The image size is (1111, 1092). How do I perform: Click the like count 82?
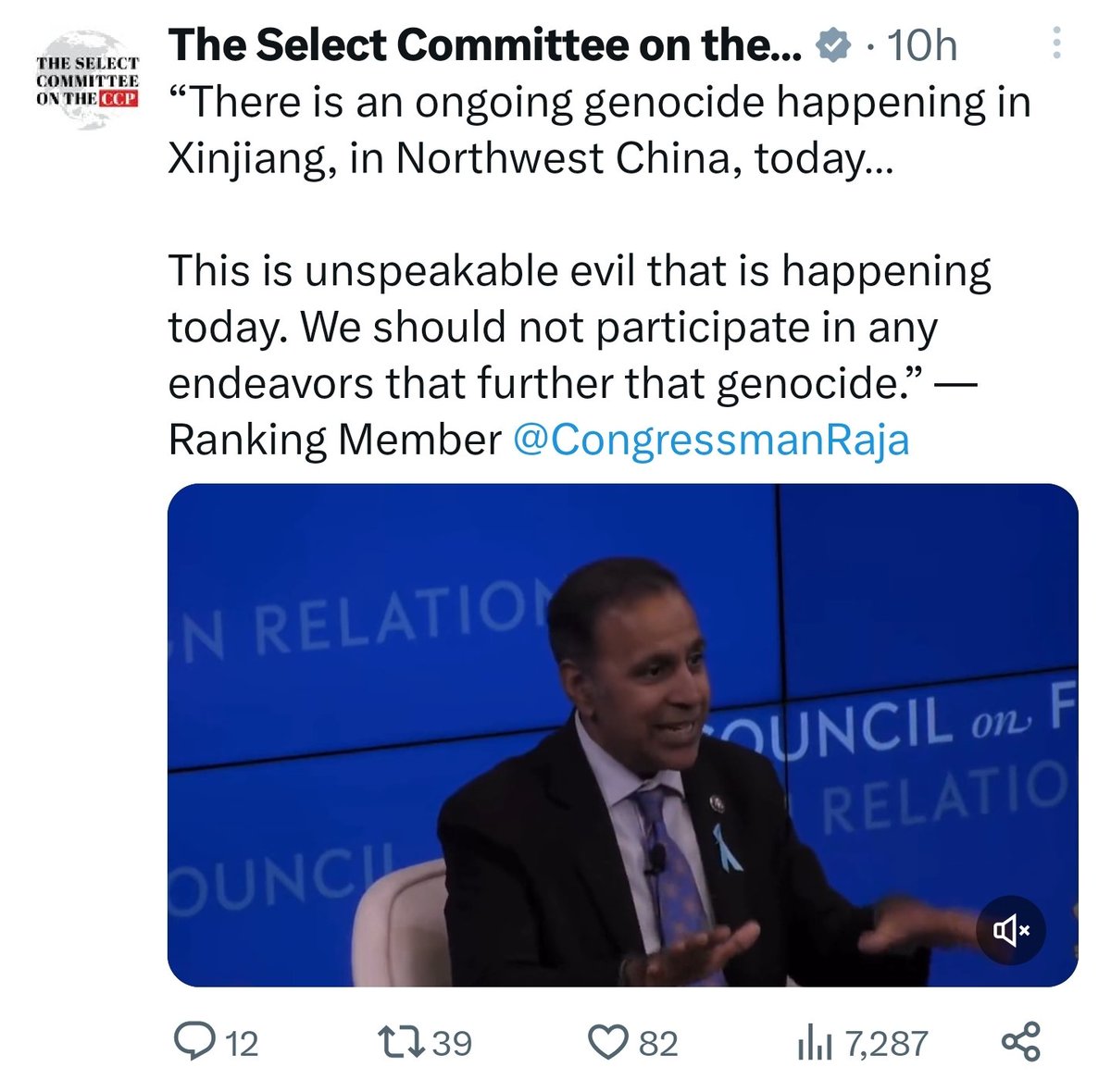pyautogui.click(x=658, y=1044)
